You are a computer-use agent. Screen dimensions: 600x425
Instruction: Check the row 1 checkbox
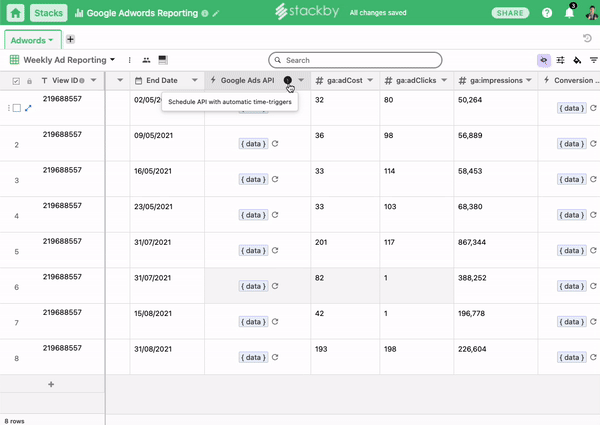pos(16,108)
